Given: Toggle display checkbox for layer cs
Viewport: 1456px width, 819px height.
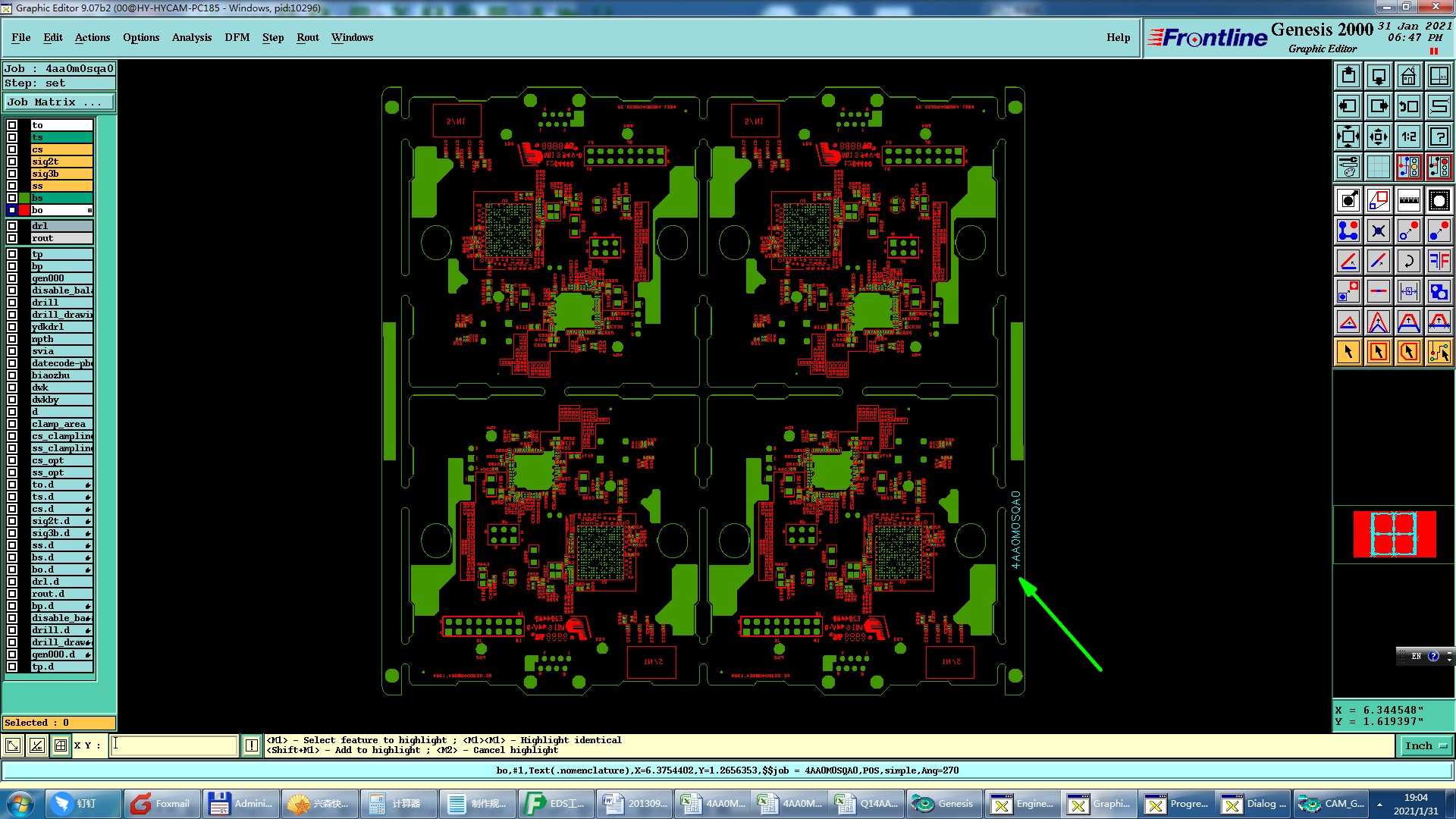Looking at the screenshot, I should (x=12, y=149).
